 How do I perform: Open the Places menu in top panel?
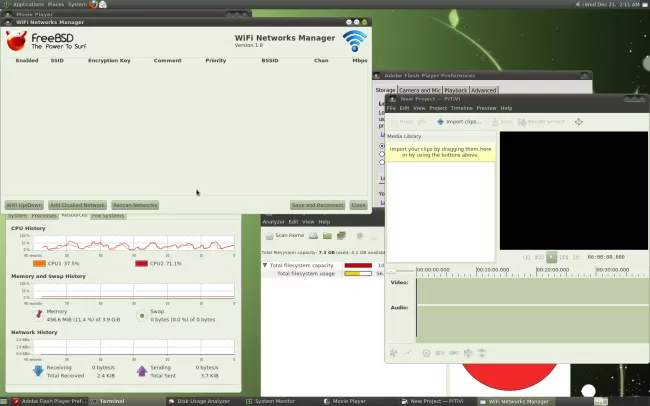56,4
